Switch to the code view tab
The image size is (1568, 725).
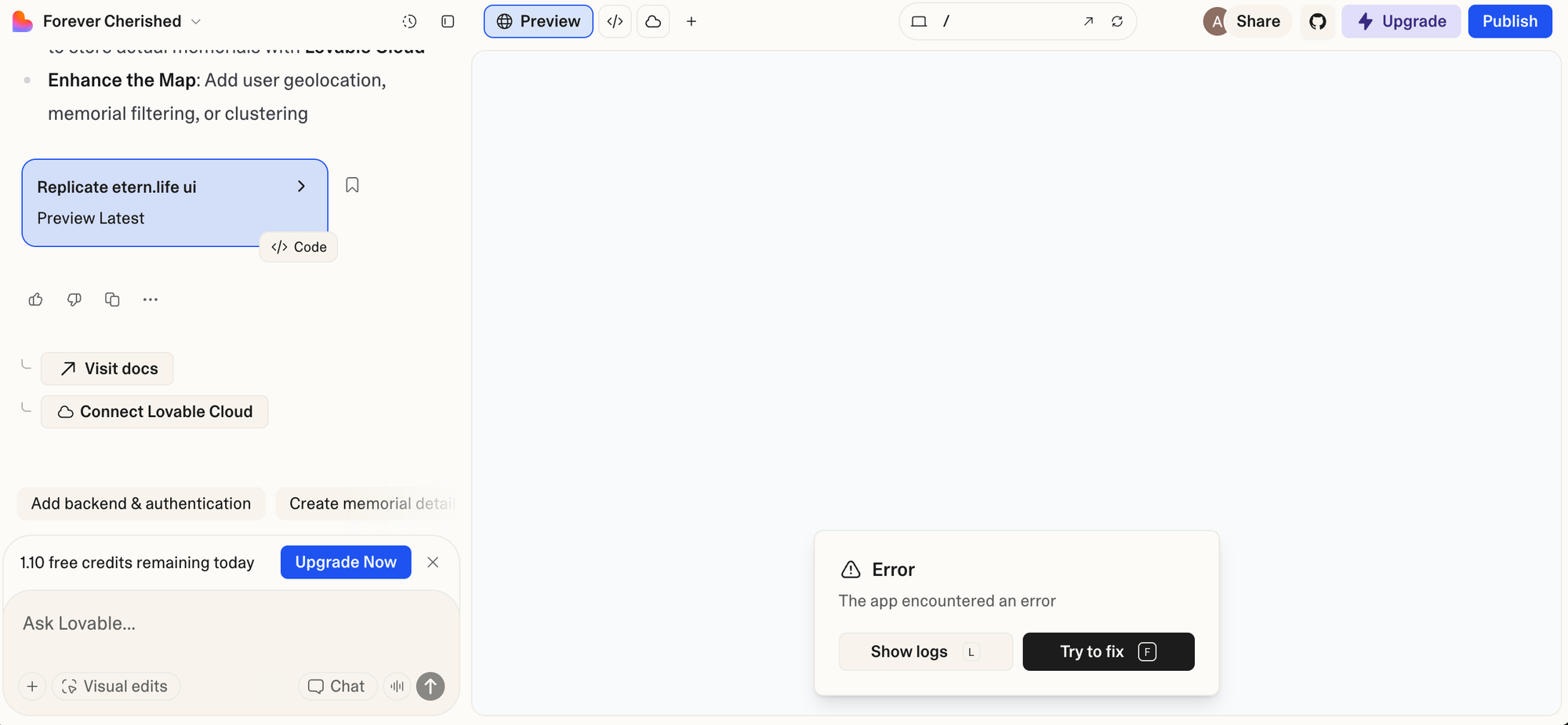pos(615,21)
